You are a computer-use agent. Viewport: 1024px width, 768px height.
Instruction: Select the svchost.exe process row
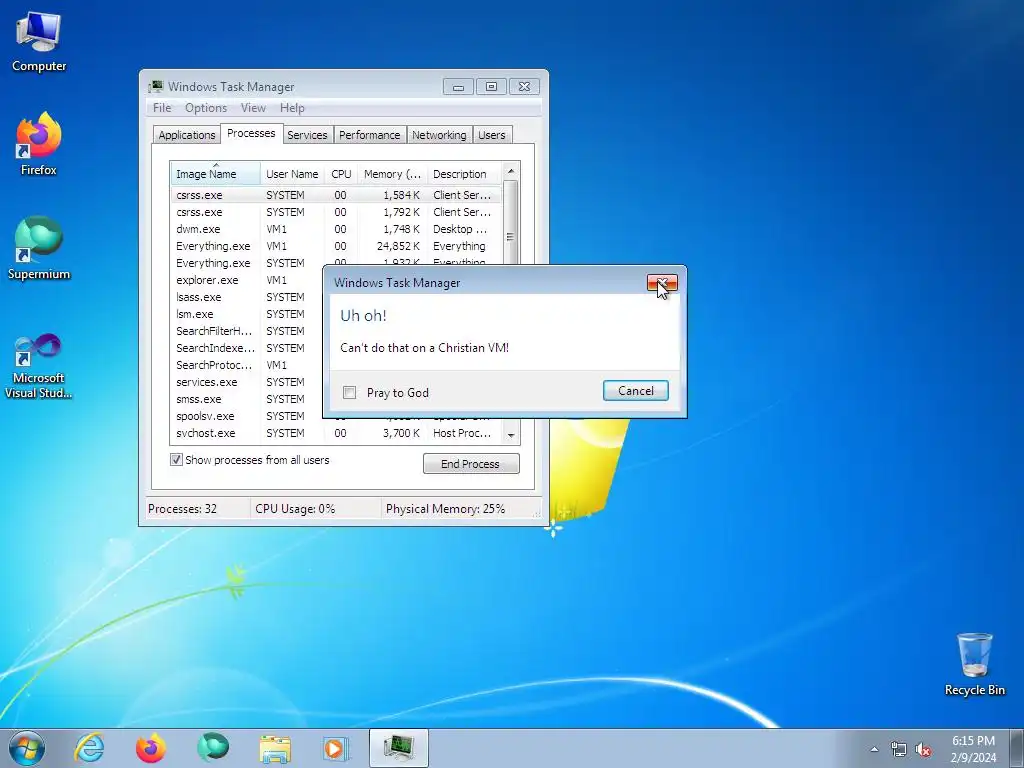pyautogui.click(x=336, y=433)
